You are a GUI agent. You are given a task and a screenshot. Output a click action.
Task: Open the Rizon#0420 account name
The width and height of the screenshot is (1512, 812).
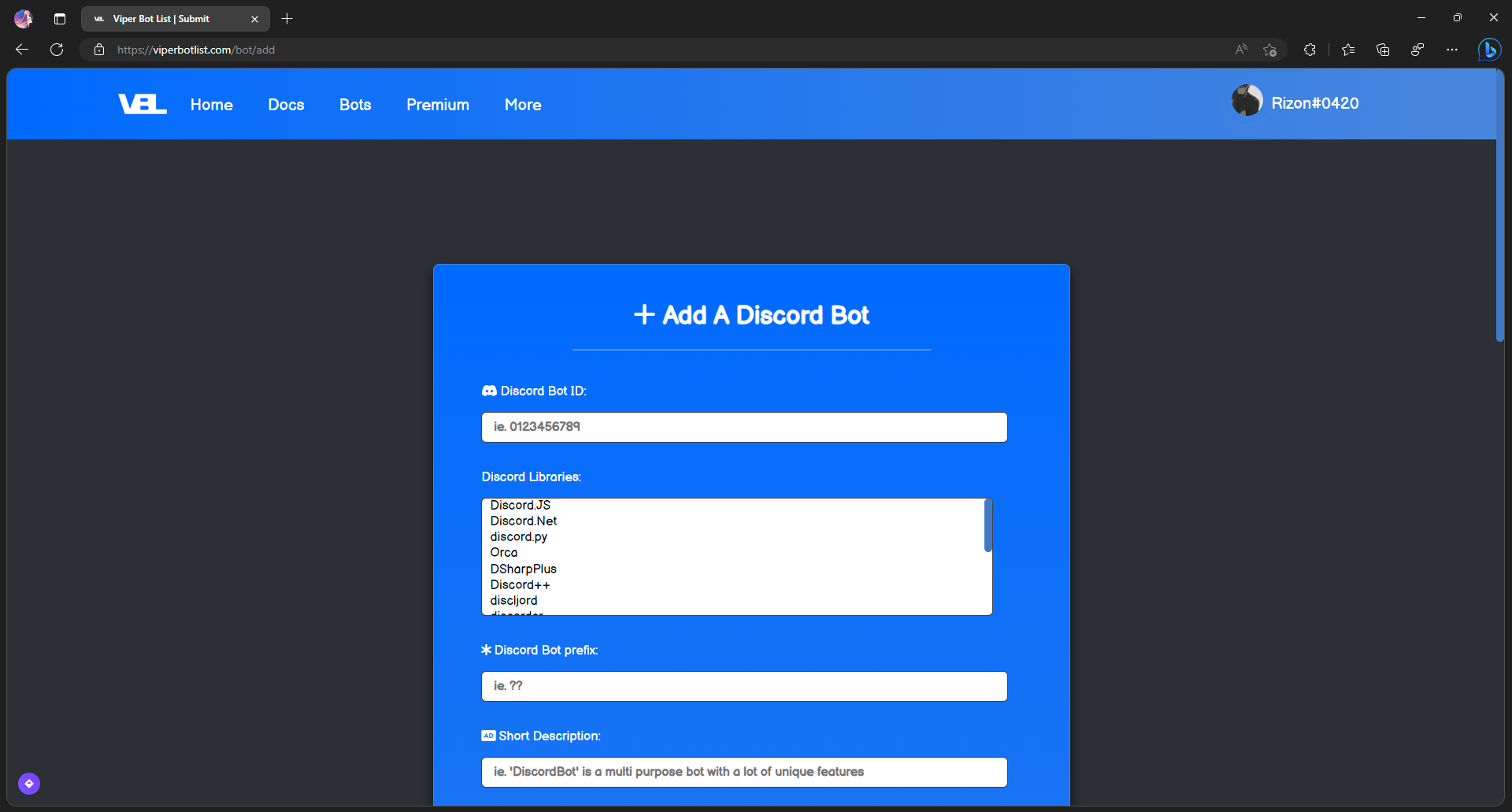click(1315, 103)
